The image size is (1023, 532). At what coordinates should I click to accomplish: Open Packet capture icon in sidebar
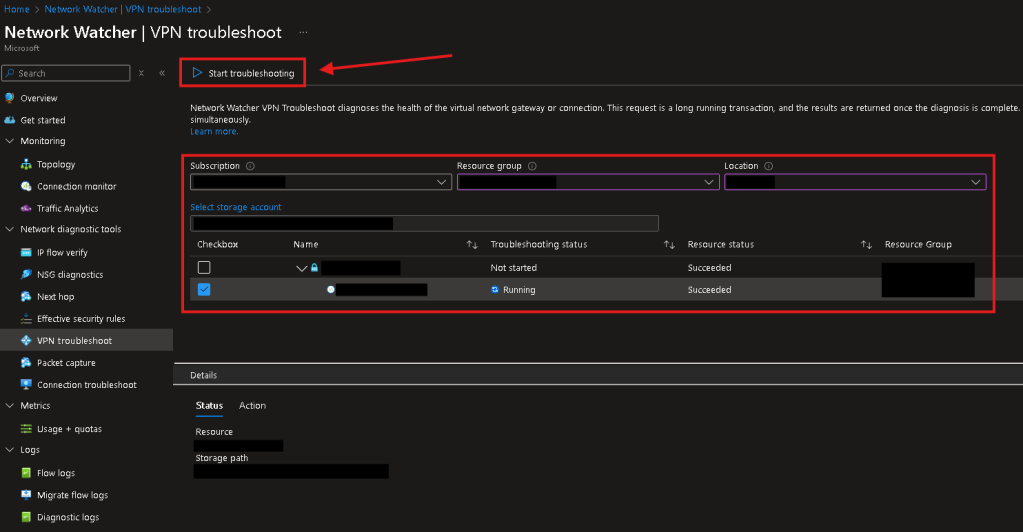(27, 363)
